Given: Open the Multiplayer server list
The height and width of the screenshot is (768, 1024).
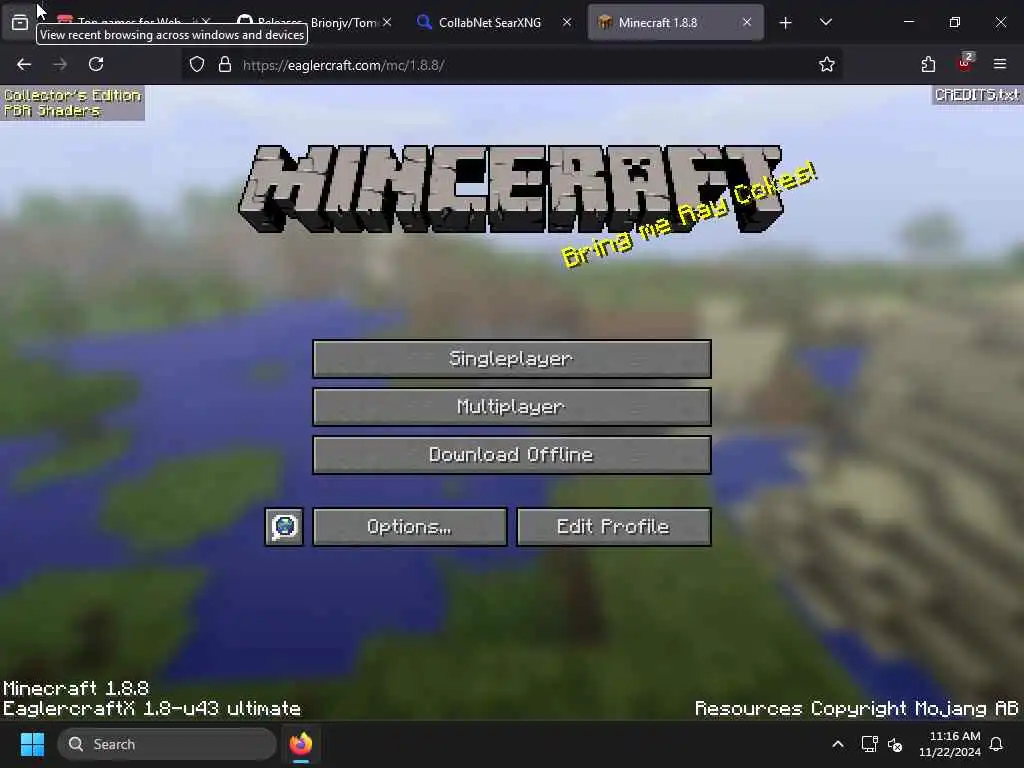Looking at the screenshot, I should 511,407.
